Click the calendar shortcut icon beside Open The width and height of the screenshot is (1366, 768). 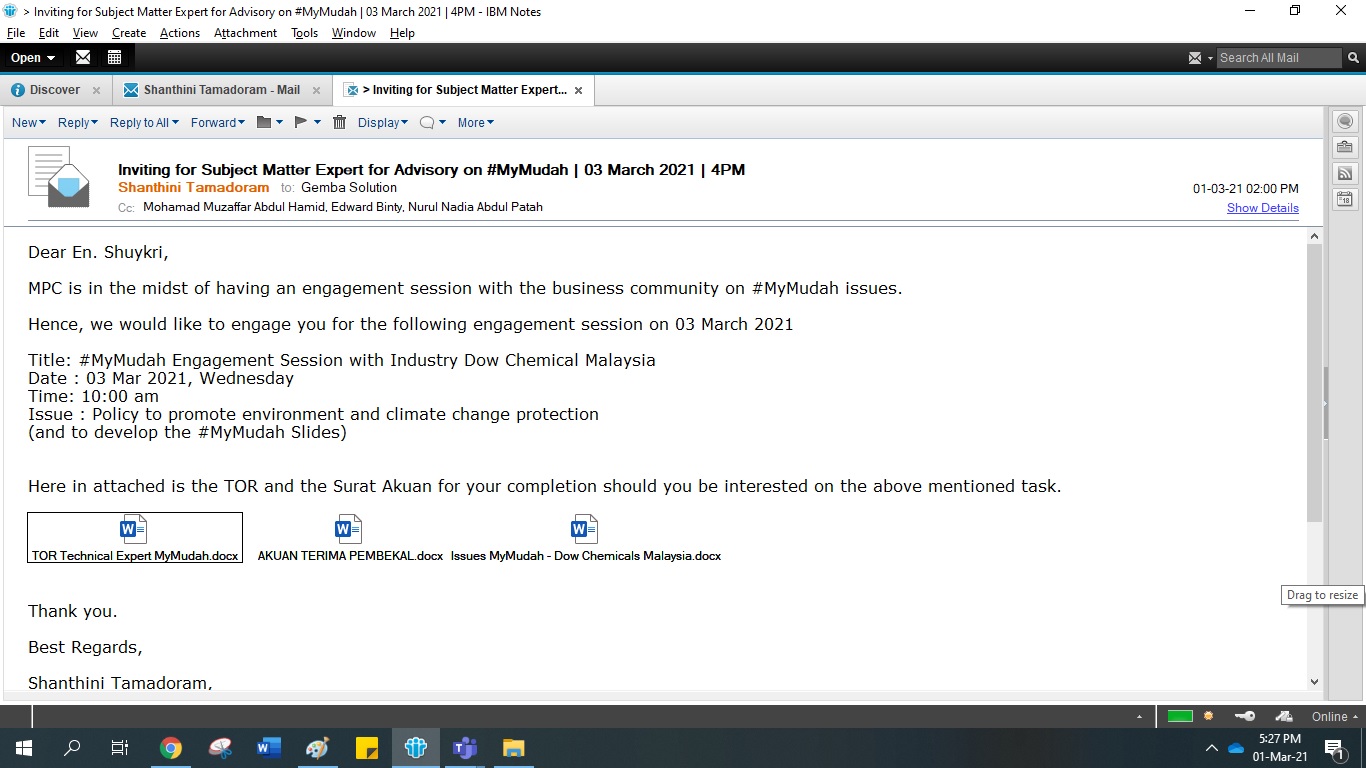[x=114, y=57]
